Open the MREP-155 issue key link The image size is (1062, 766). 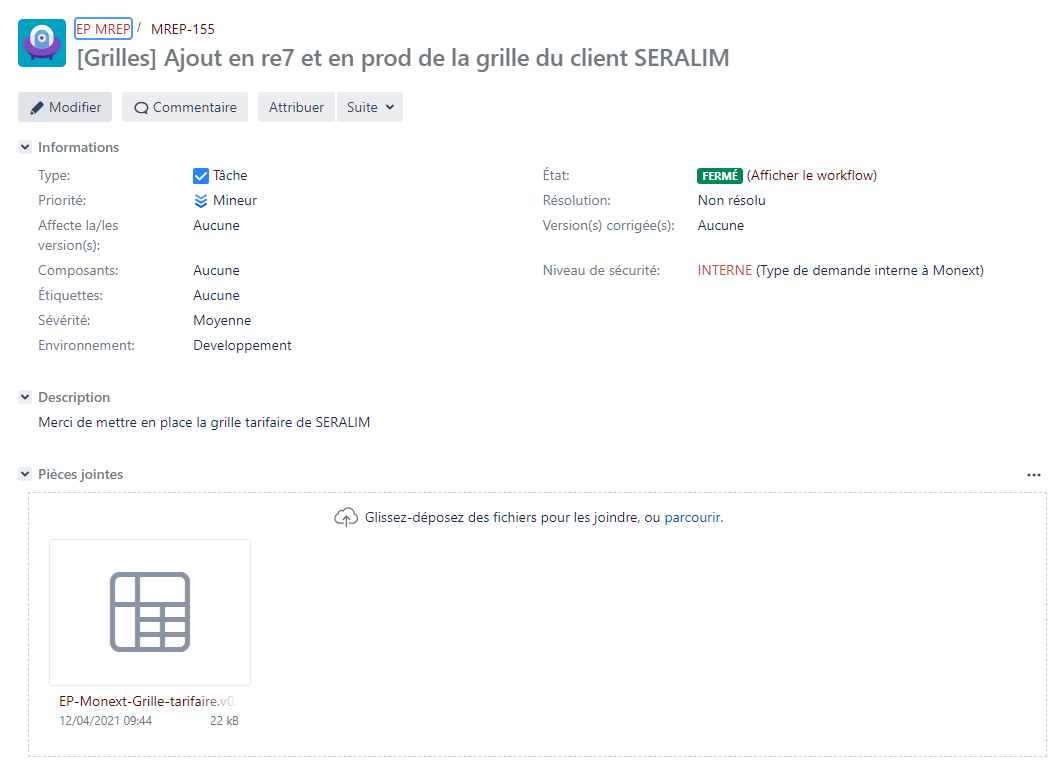point(182,29)
